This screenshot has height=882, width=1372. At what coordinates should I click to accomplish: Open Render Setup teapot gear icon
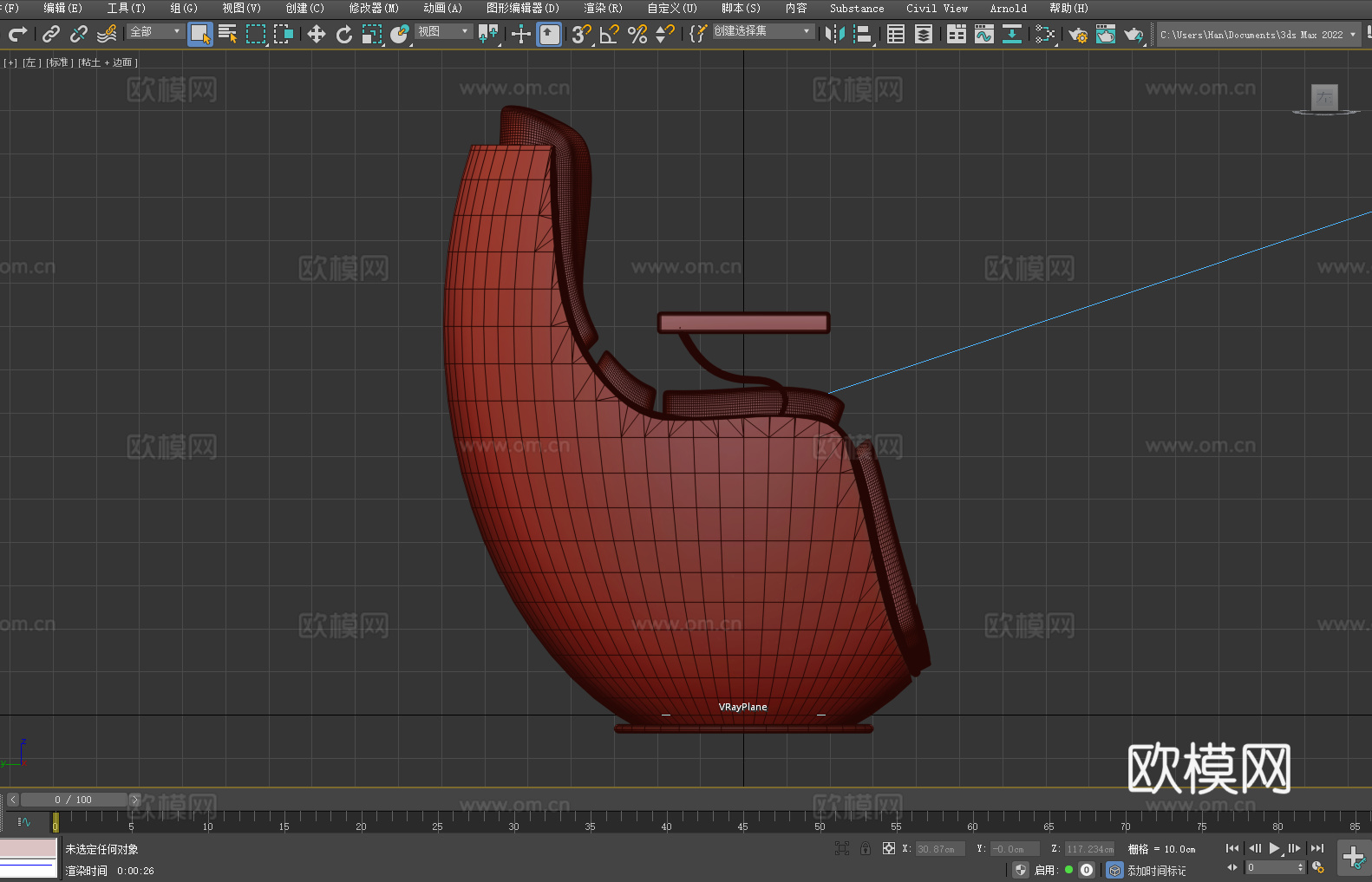pyautogui.click(x=1078, y=34)
